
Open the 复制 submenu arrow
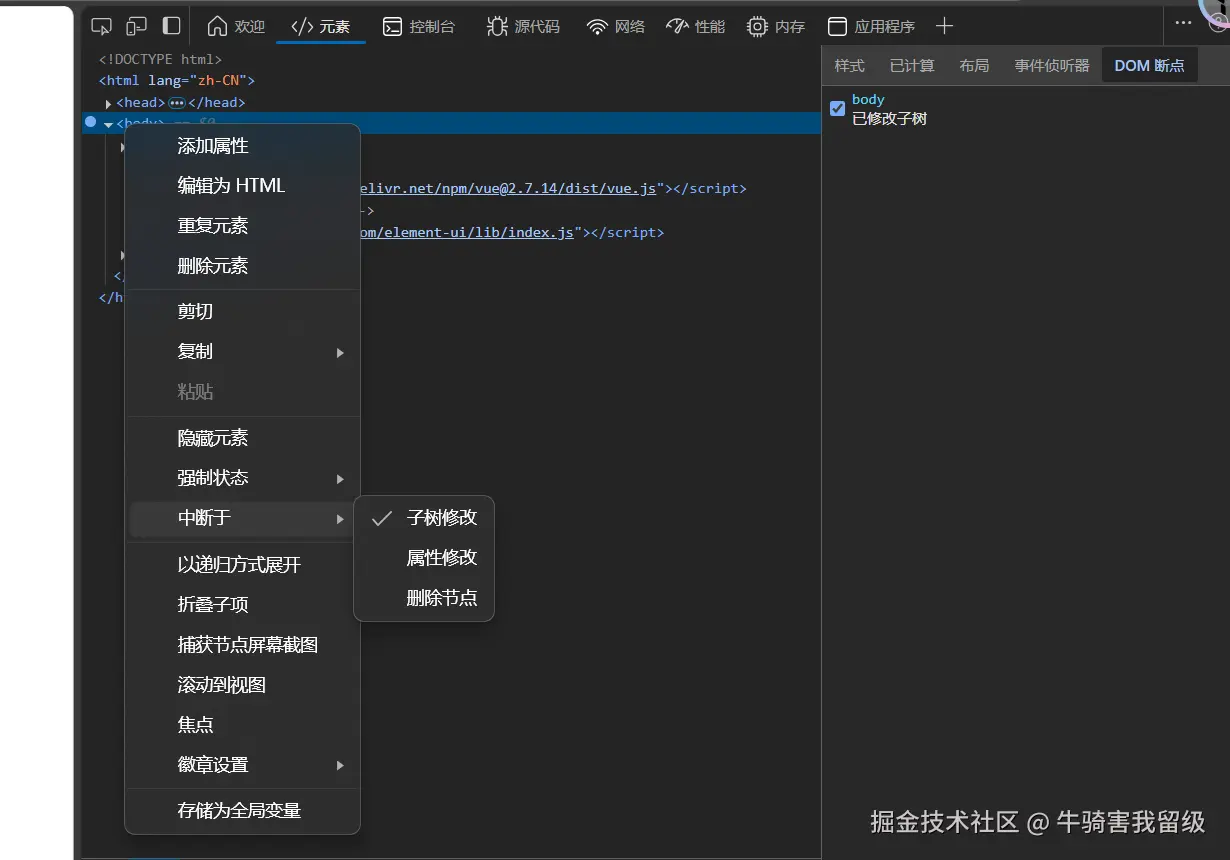338,351
